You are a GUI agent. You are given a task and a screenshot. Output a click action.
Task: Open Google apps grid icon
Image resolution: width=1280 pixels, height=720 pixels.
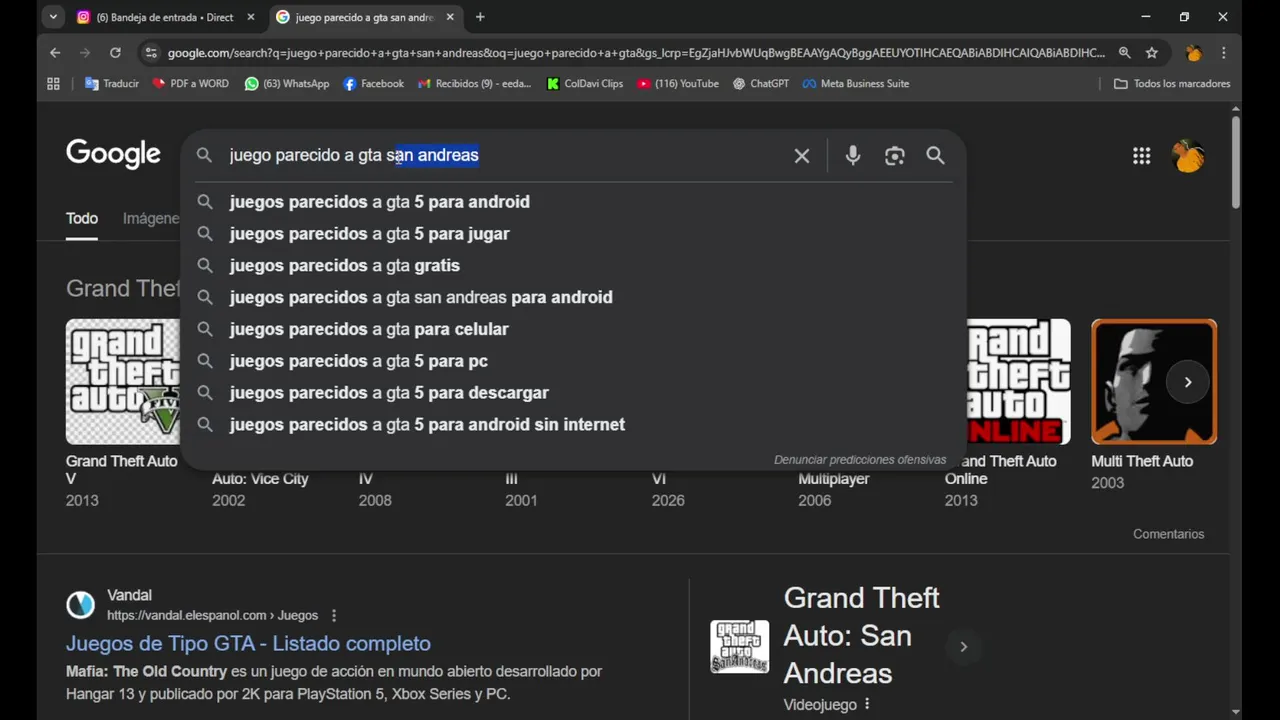click(x=1141, y=155)
